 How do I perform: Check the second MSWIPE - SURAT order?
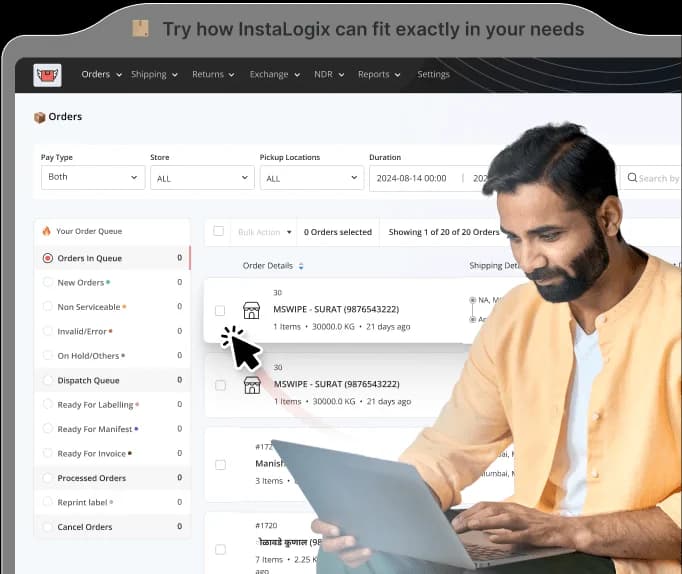tap(221, 385)
